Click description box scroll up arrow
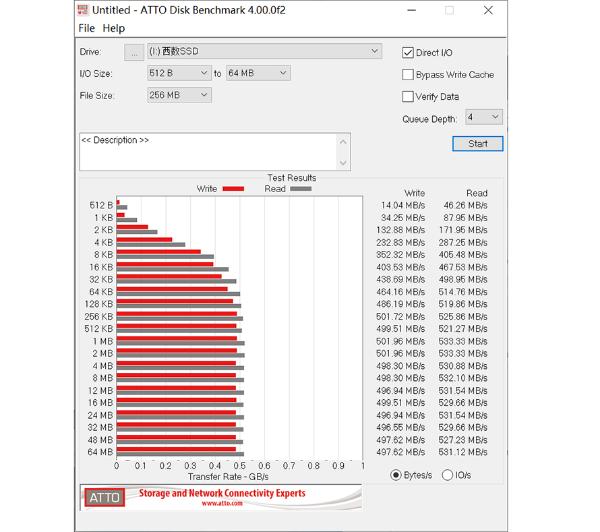600x532 pixels. [x=343, y=142]
